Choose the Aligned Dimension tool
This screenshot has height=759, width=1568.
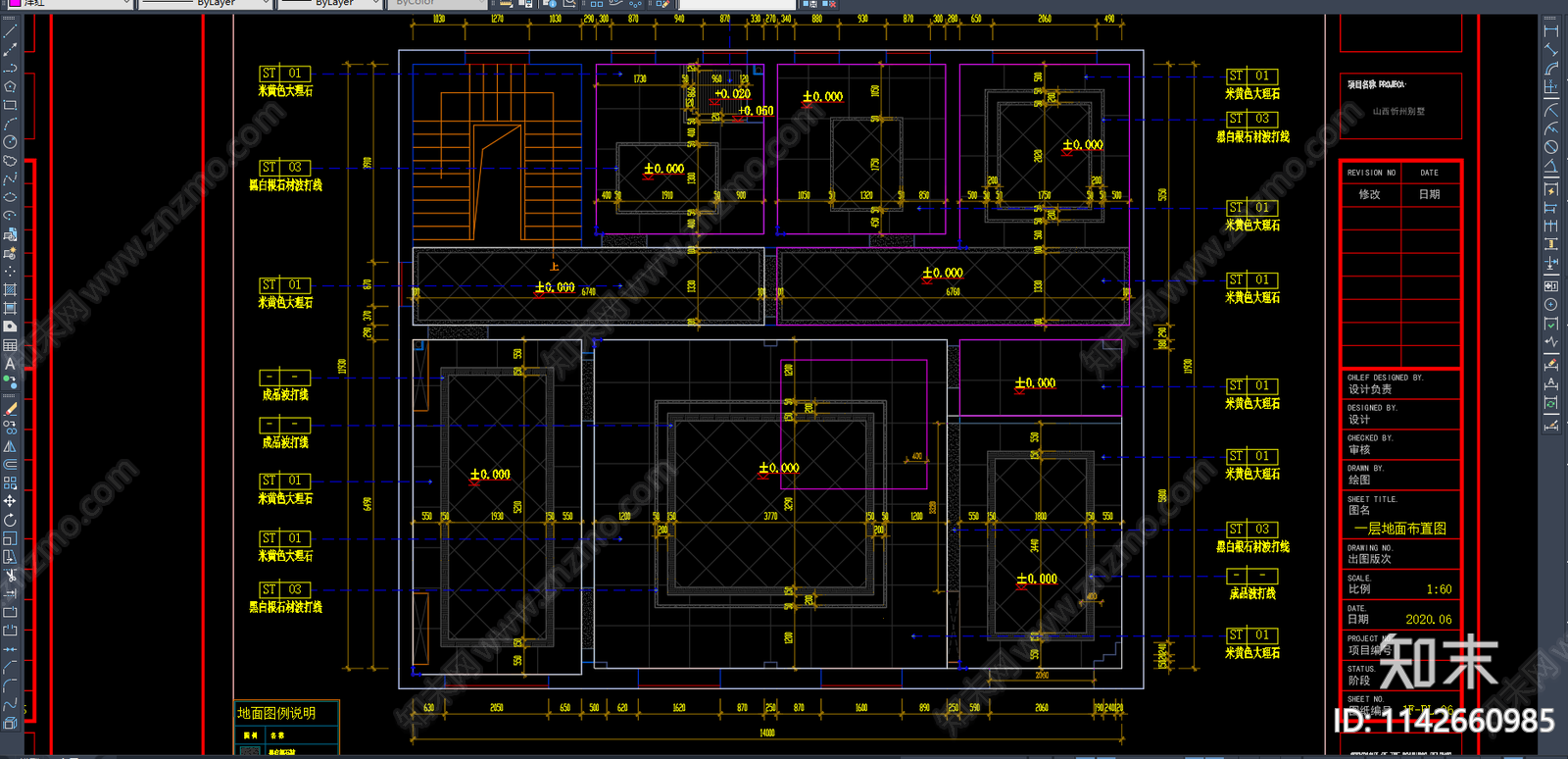pos(1551,50)
